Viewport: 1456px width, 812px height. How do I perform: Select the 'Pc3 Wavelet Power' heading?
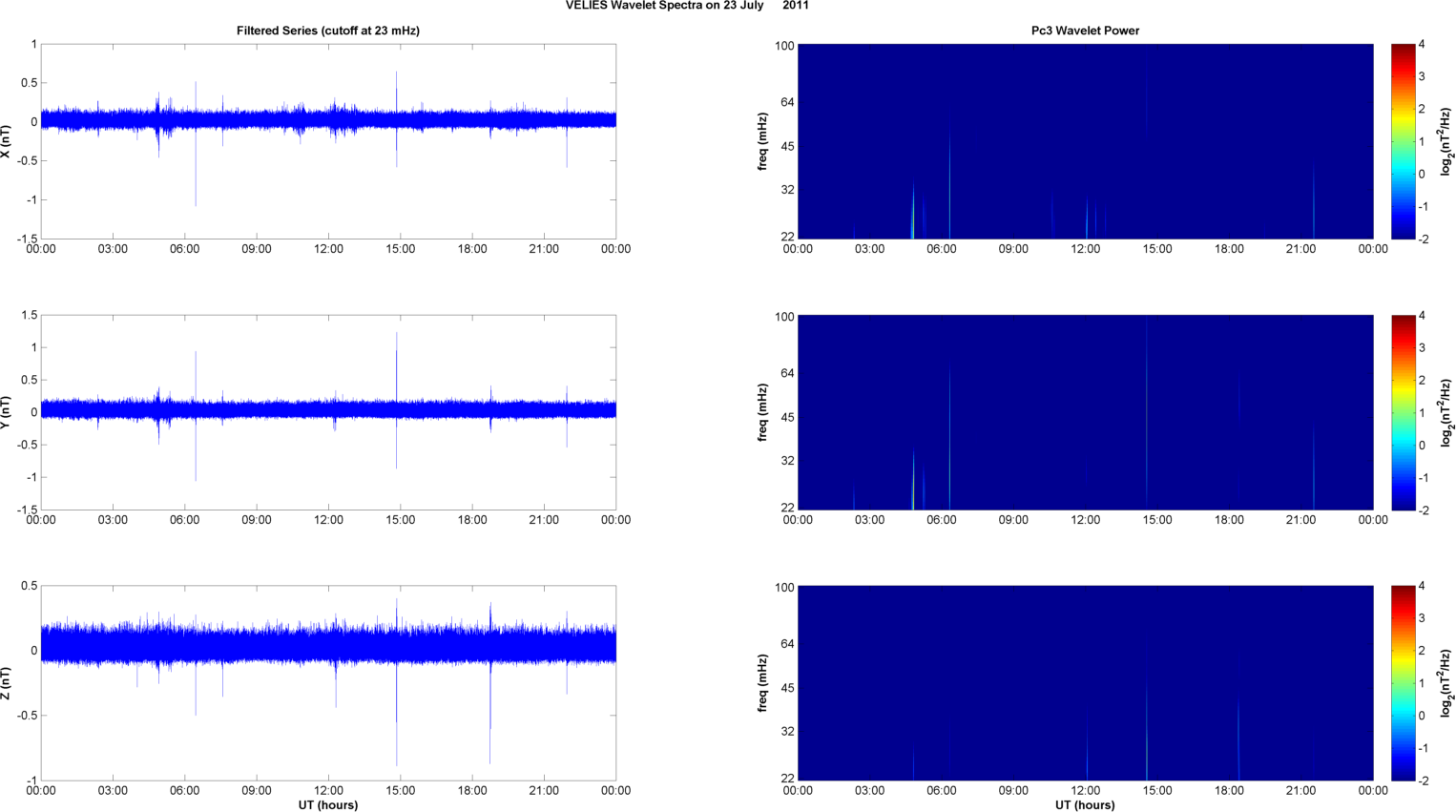tap(1085, 31)
